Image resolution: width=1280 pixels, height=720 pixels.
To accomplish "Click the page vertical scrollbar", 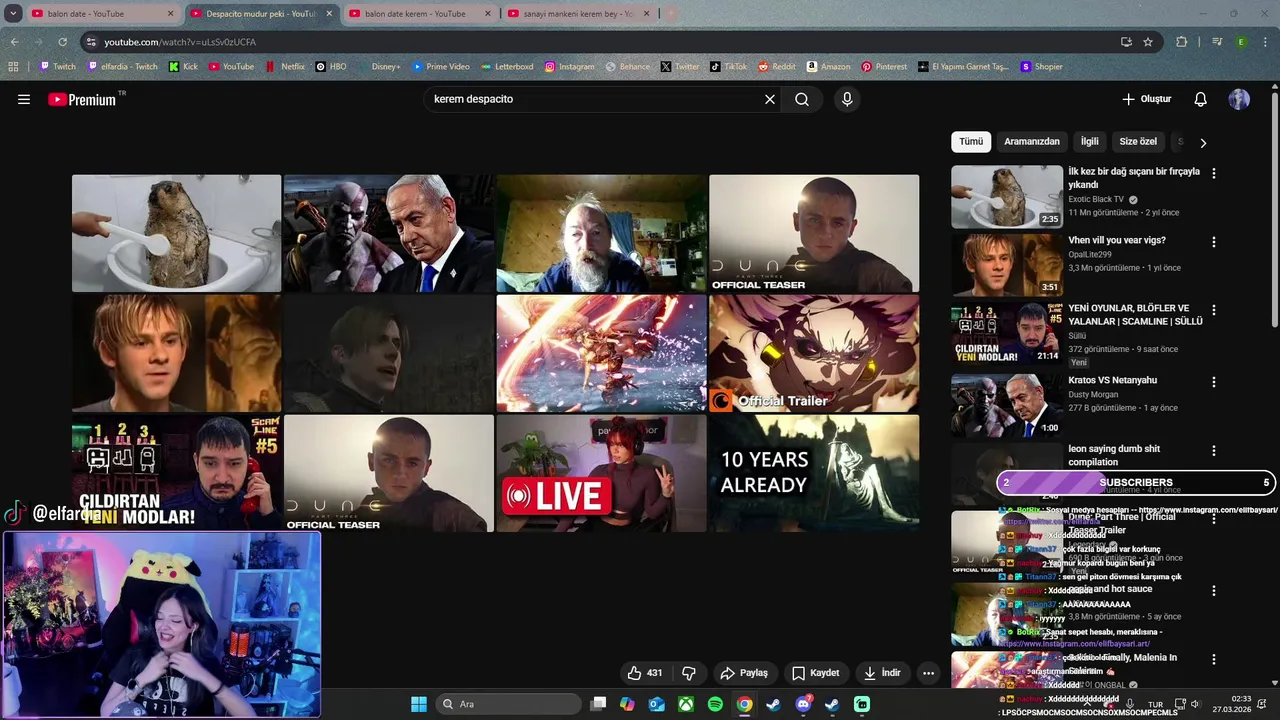I will (x=1274, y=210).
